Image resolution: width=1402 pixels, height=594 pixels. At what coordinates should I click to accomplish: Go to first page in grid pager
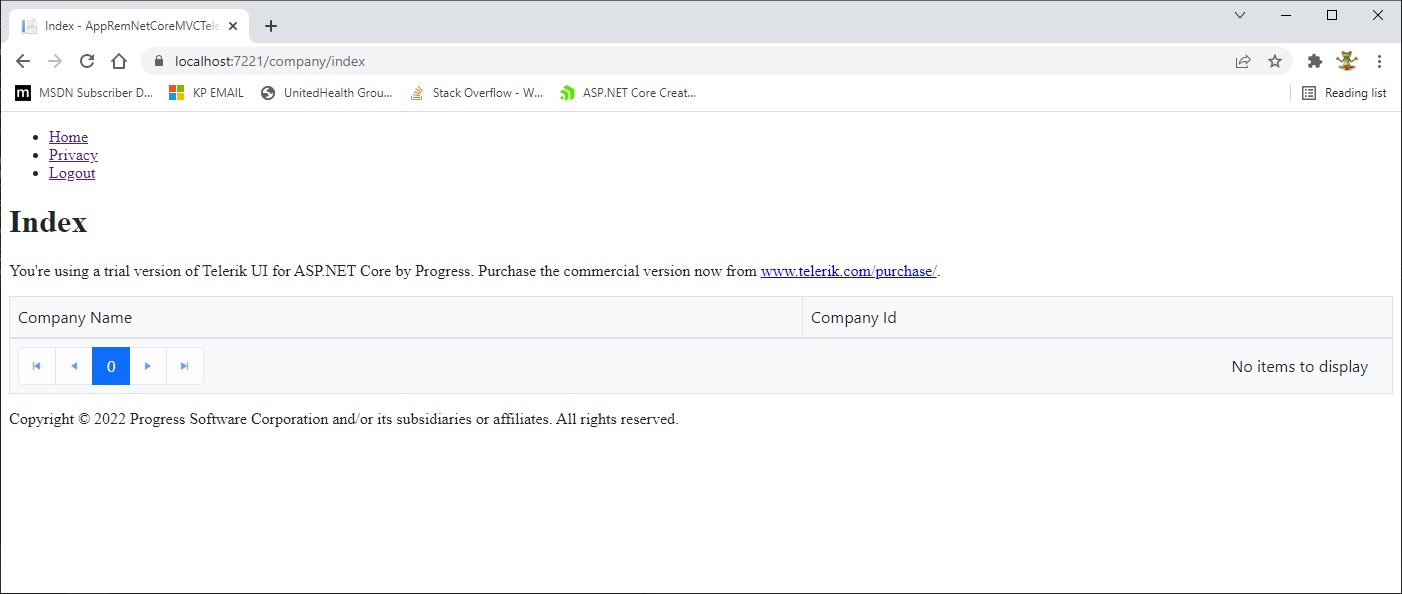37,366
